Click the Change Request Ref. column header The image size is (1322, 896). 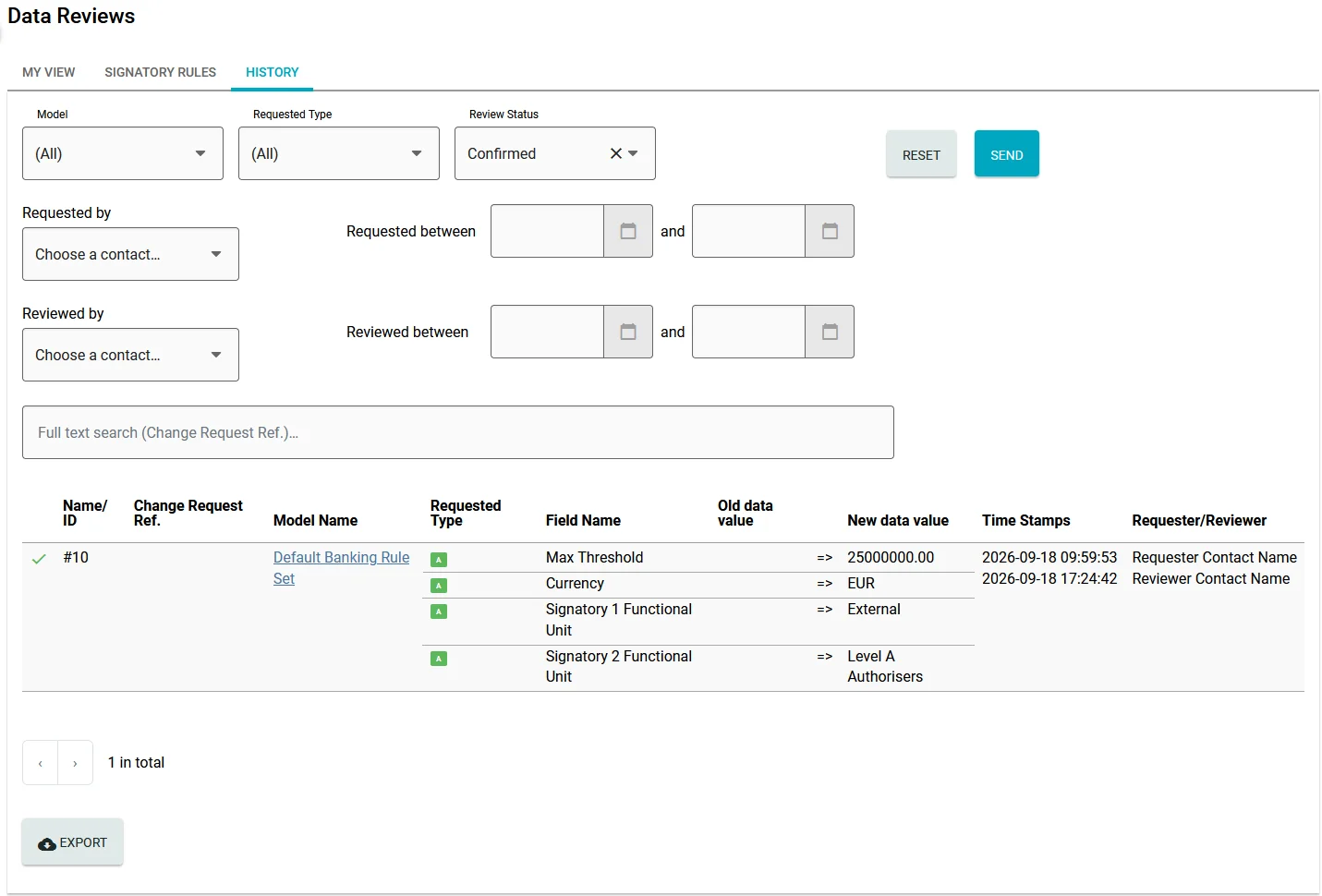point(188,514)
